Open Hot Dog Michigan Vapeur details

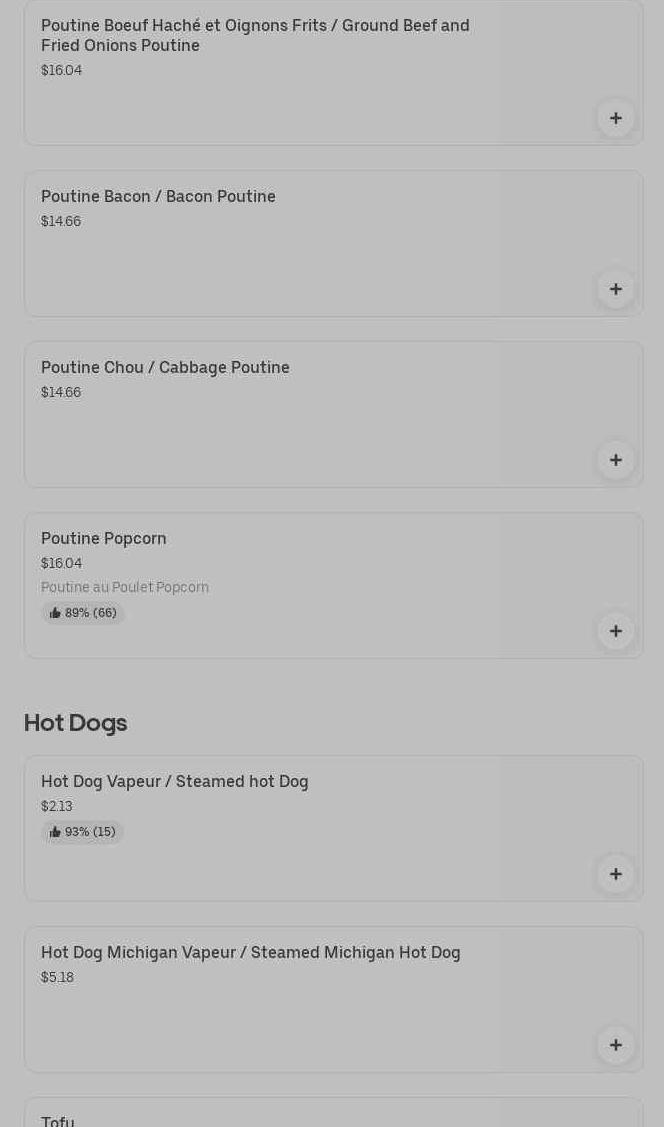click(250, 953)
